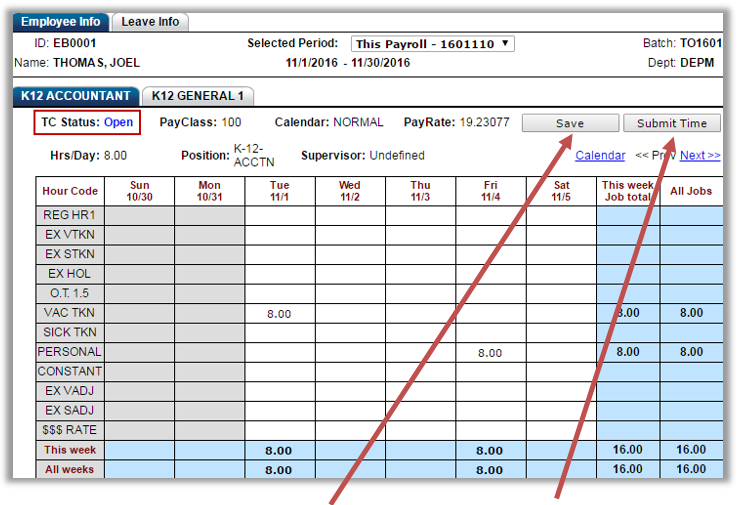The image size is (744, 505).
Task: Open the Calendar link
Action: 600,155
